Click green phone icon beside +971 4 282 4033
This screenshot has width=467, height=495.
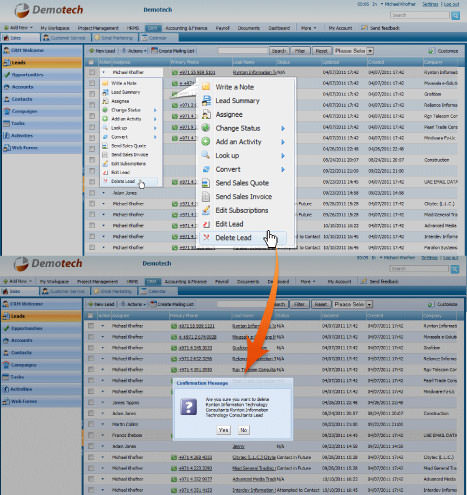[174, 457]
